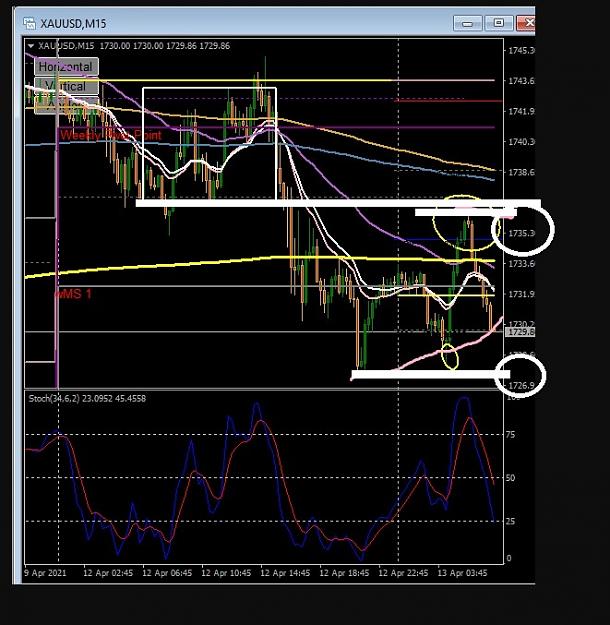Click the 12 Apr 14:45 time label

(285, 573)
